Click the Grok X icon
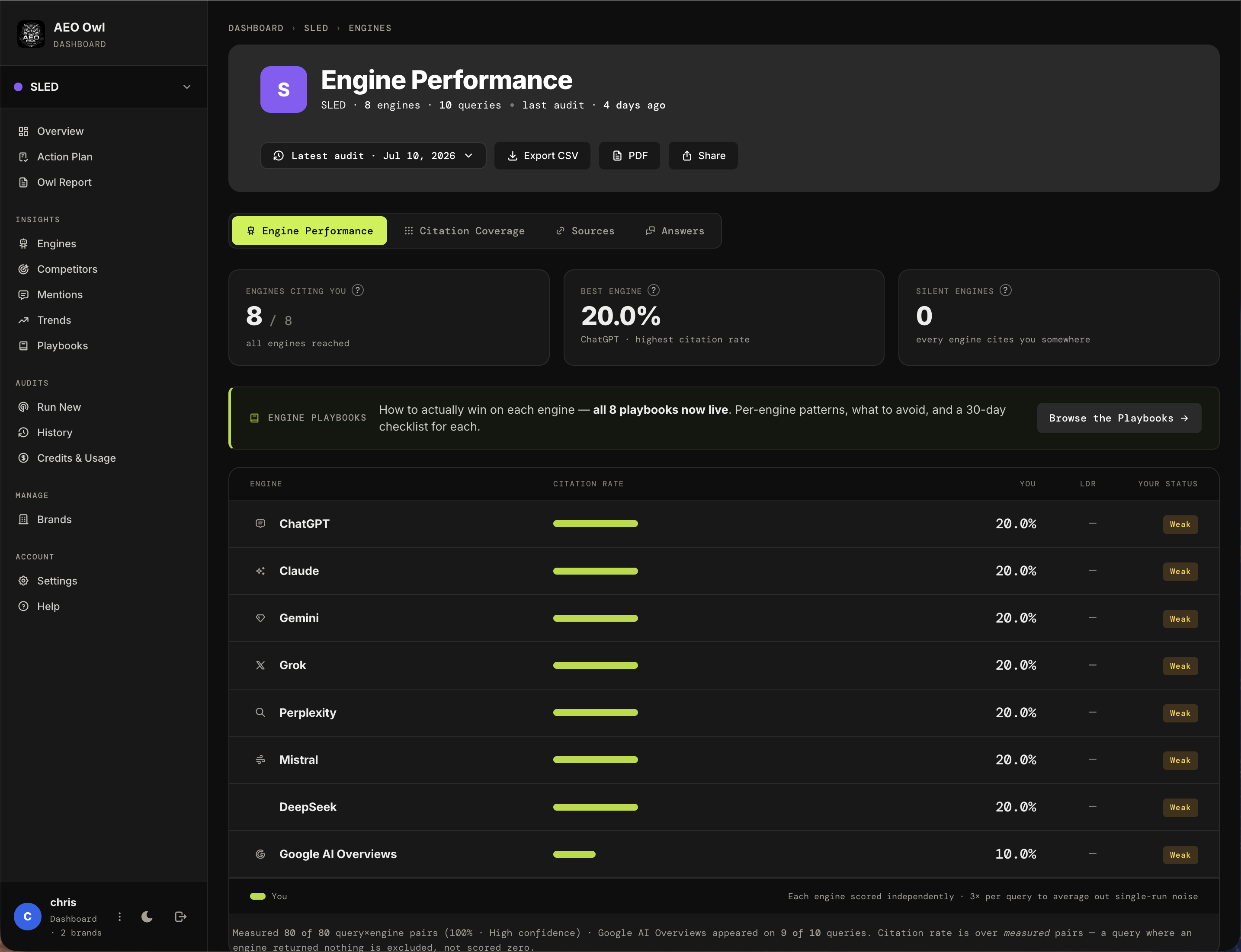 (260, 665)
